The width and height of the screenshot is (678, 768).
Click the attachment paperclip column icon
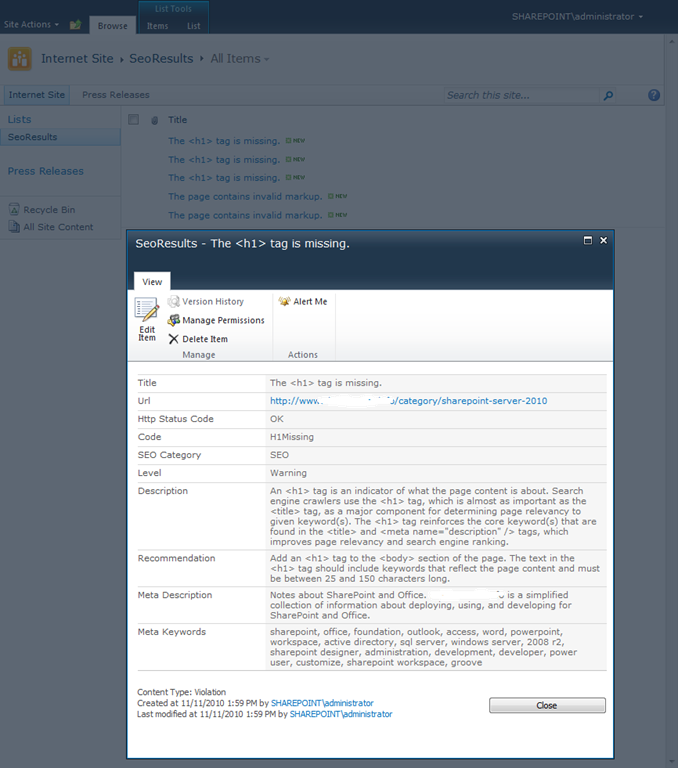click(x=154, y=120)
